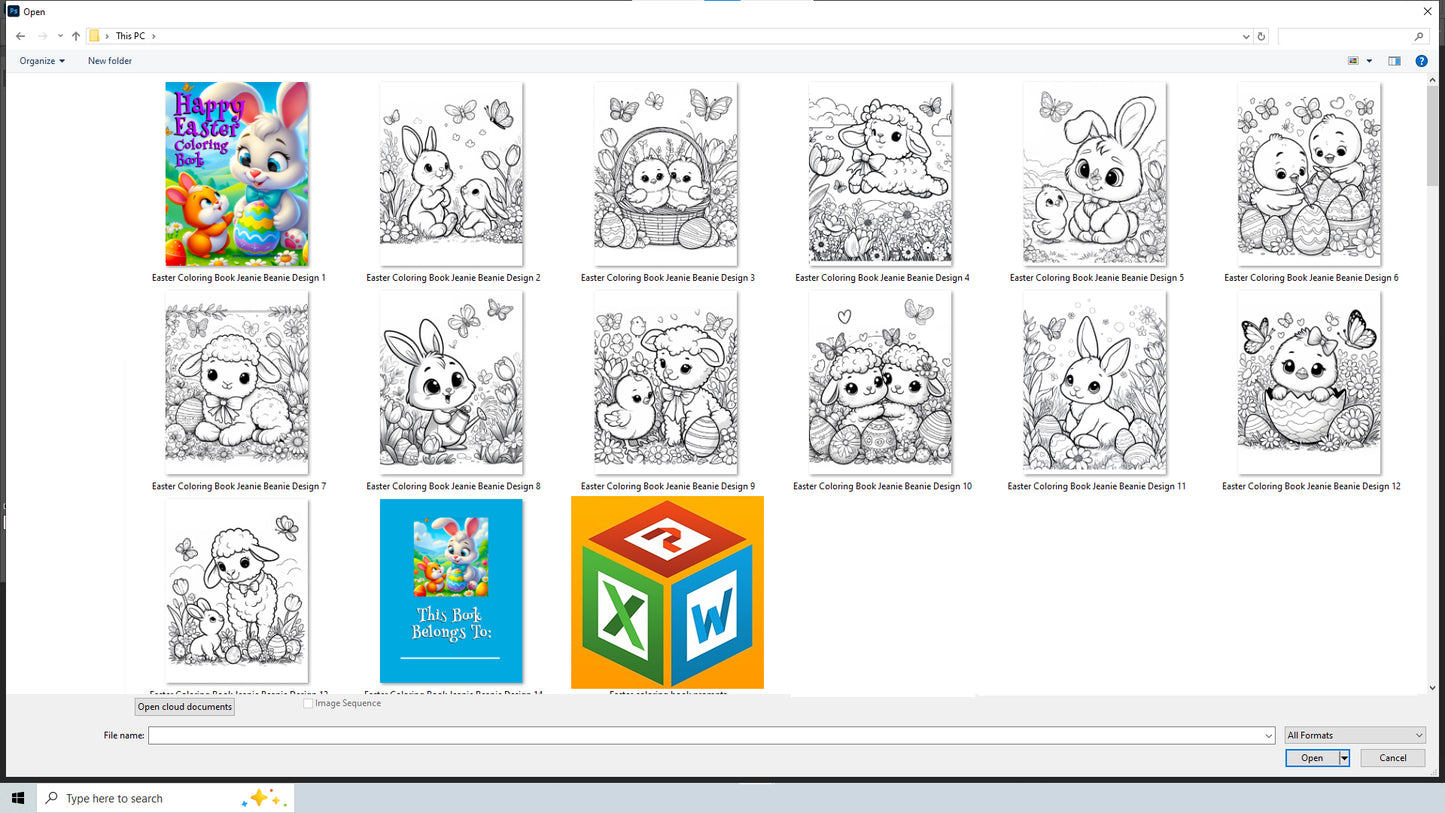
Task: Click file name 'Easter Coloring Book Jeanie Beanie Design 4'
Action: pyautogui.click(x=882, y=278)
